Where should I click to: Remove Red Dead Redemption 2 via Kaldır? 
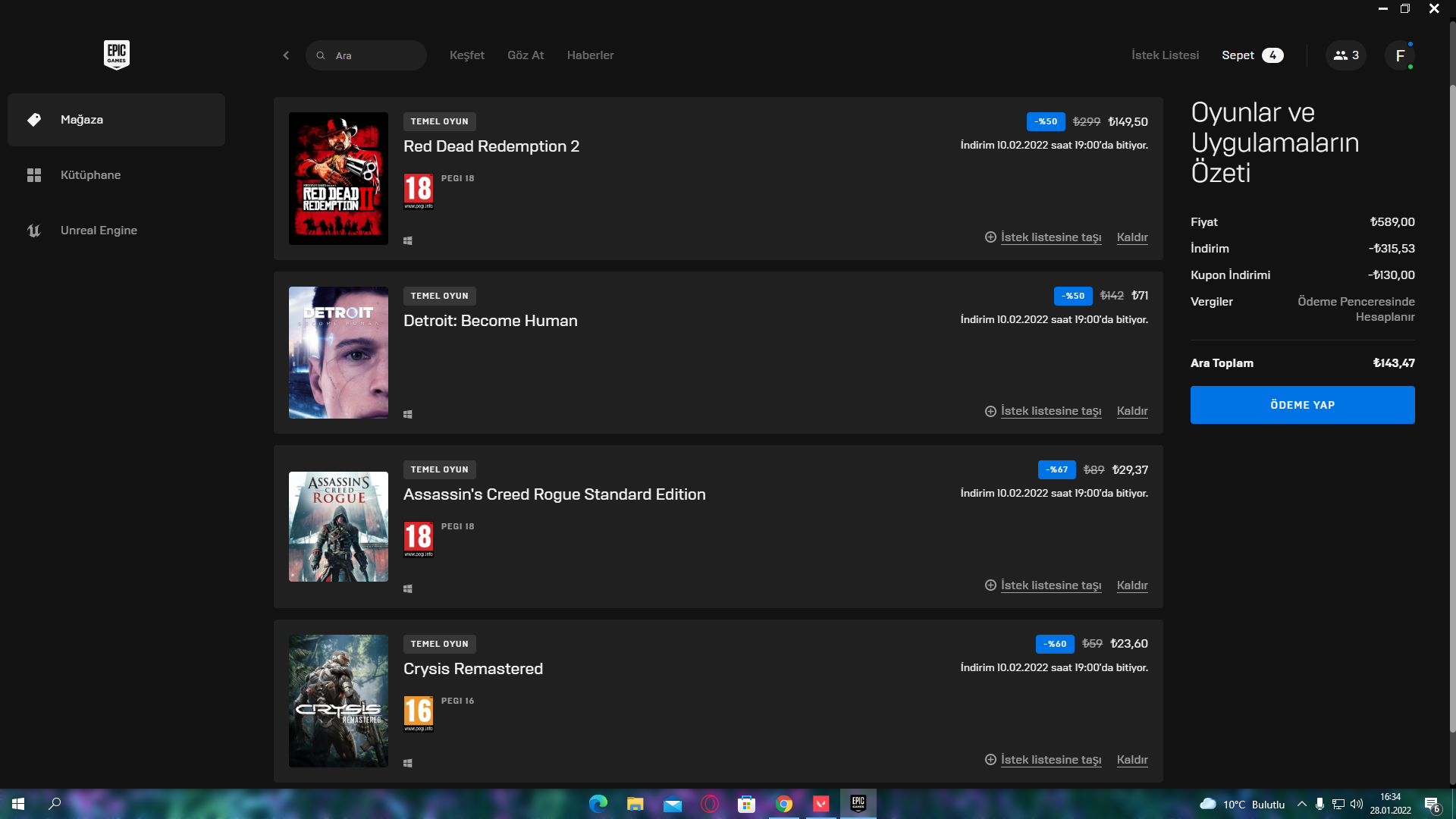(x=1131, y=237)
